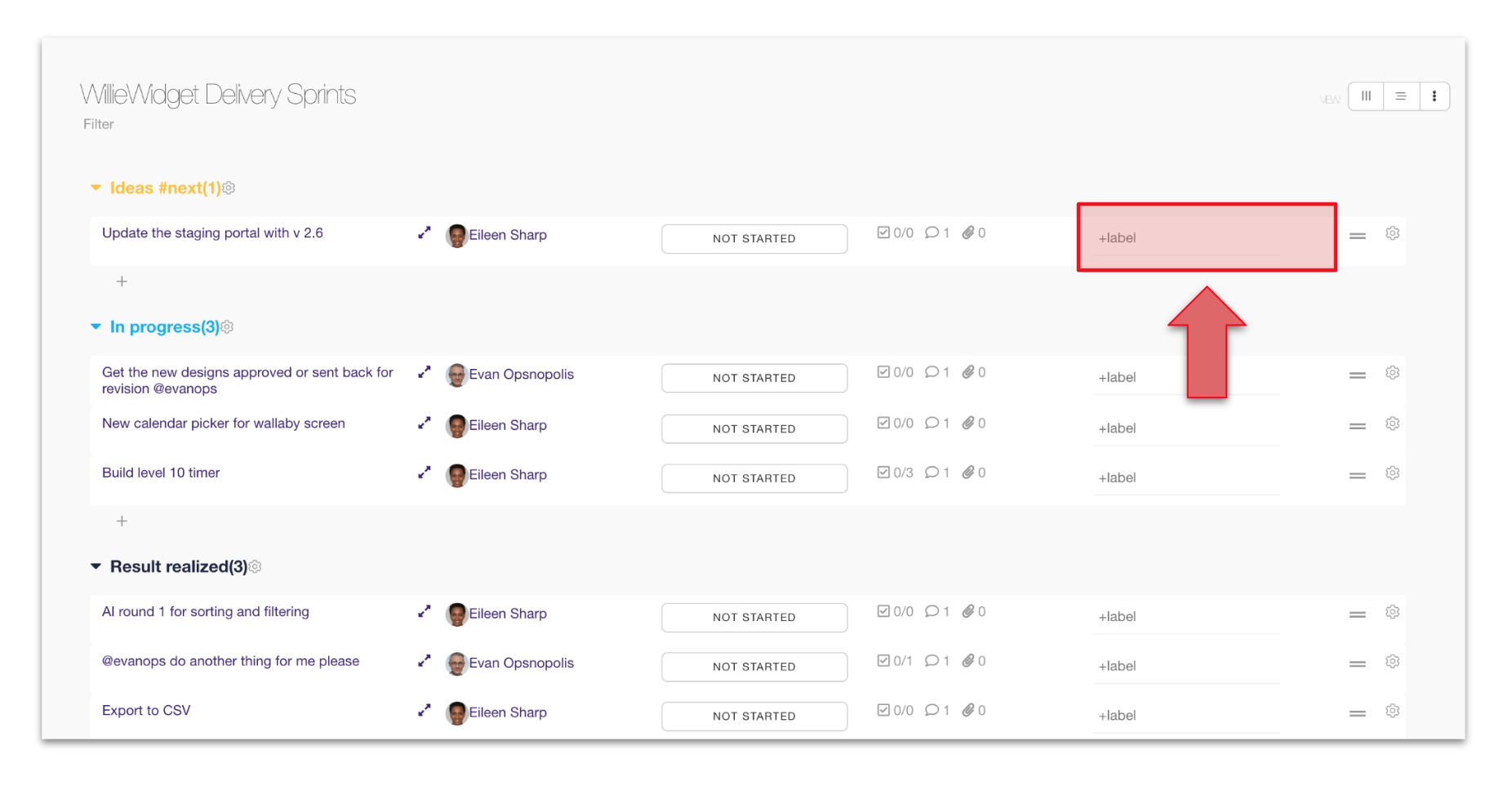Switch to list view

pyautogui.click(x=1401, y=96)
